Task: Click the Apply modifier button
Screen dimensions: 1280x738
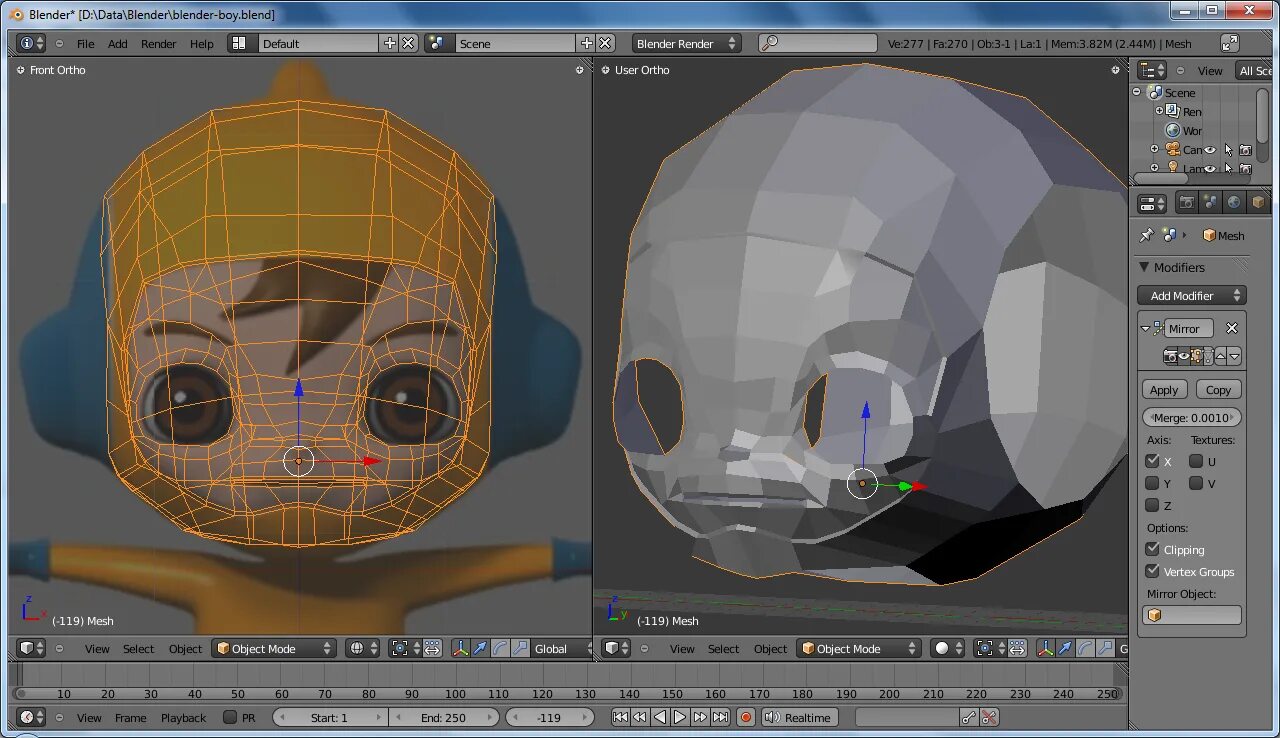Action: point(1164,390)
